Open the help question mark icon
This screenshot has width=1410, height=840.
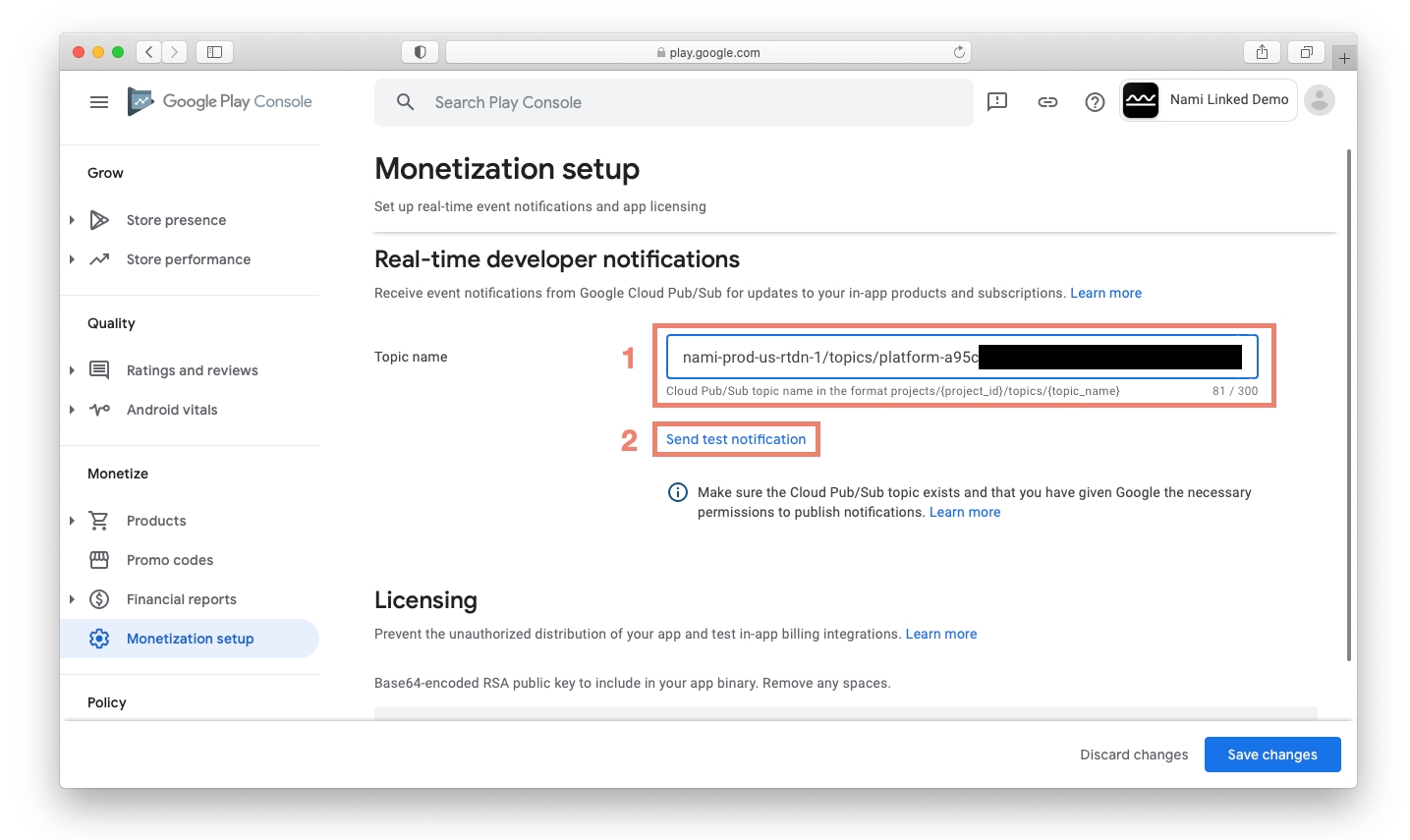click(x=1095, y=102)
